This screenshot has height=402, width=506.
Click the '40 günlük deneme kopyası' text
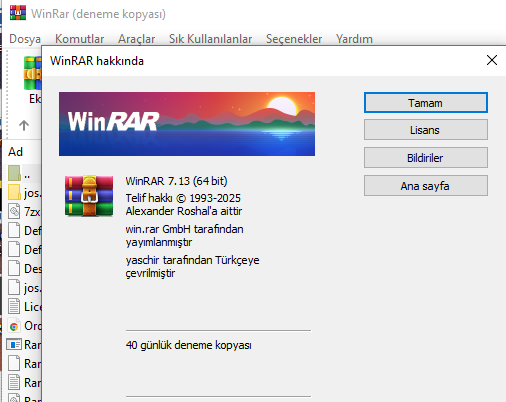(189, 345)
